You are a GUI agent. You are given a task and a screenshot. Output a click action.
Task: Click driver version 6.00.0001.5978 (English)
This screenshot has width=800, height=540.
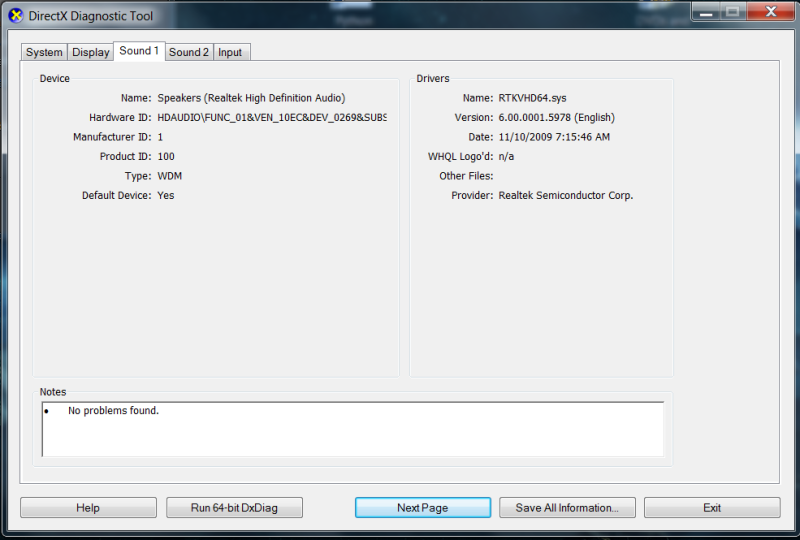[557, 117]
